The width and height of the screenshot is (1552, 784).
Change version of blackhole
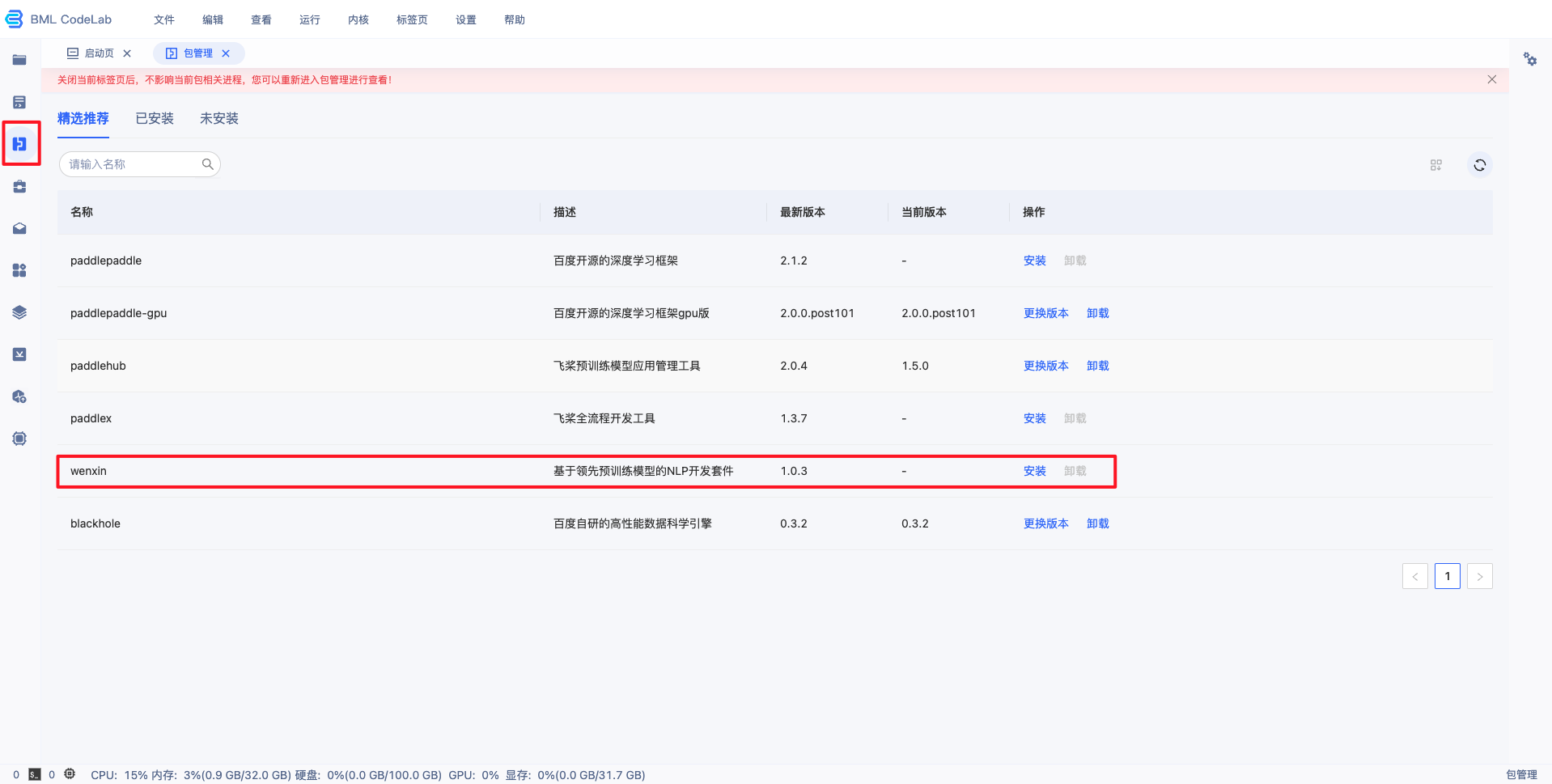pyautogui.click(x=1046, y=523)
